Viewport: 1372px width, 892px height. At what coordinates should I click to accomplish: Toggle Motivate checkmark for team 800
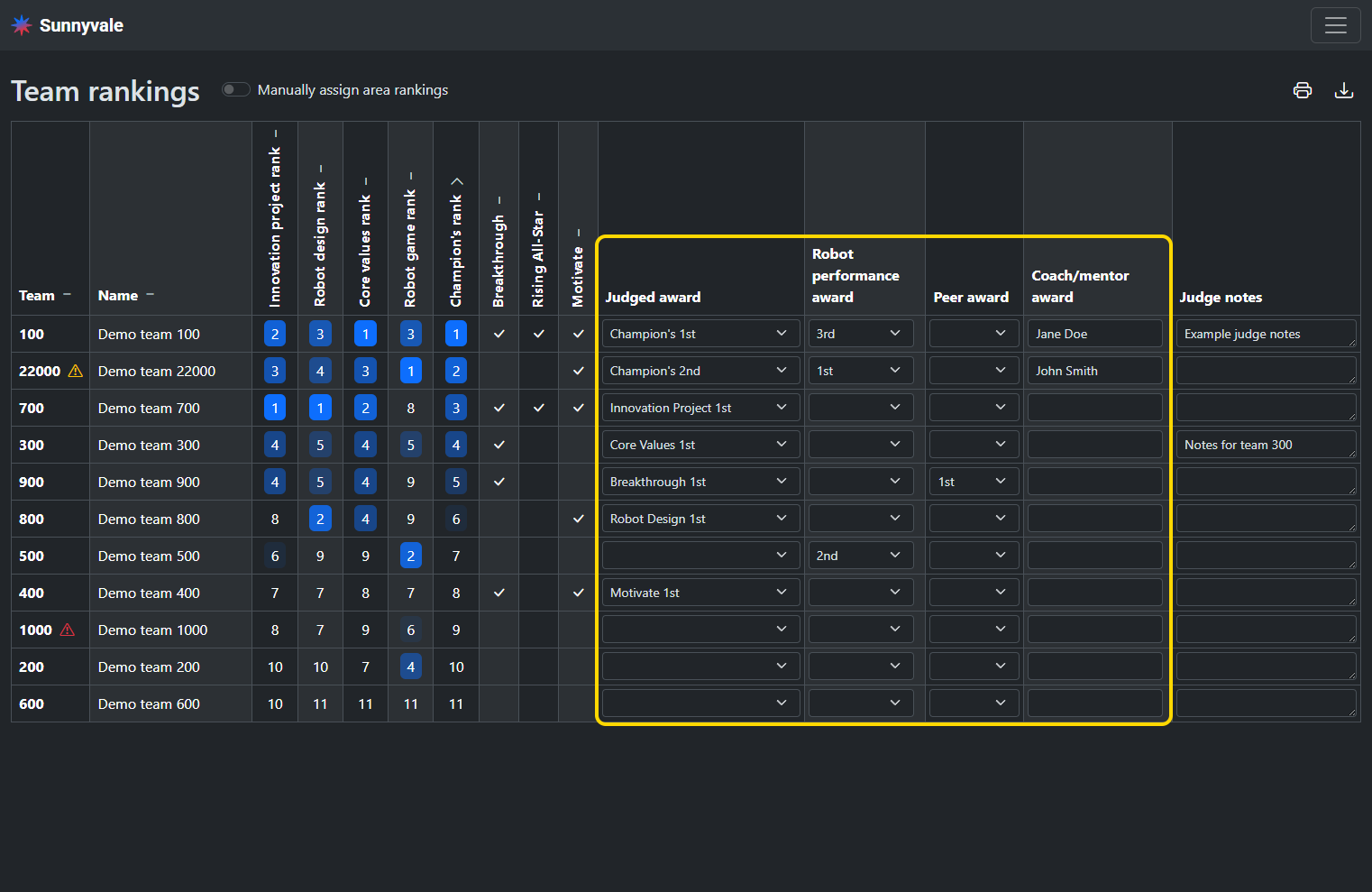(x=578, y=519)
